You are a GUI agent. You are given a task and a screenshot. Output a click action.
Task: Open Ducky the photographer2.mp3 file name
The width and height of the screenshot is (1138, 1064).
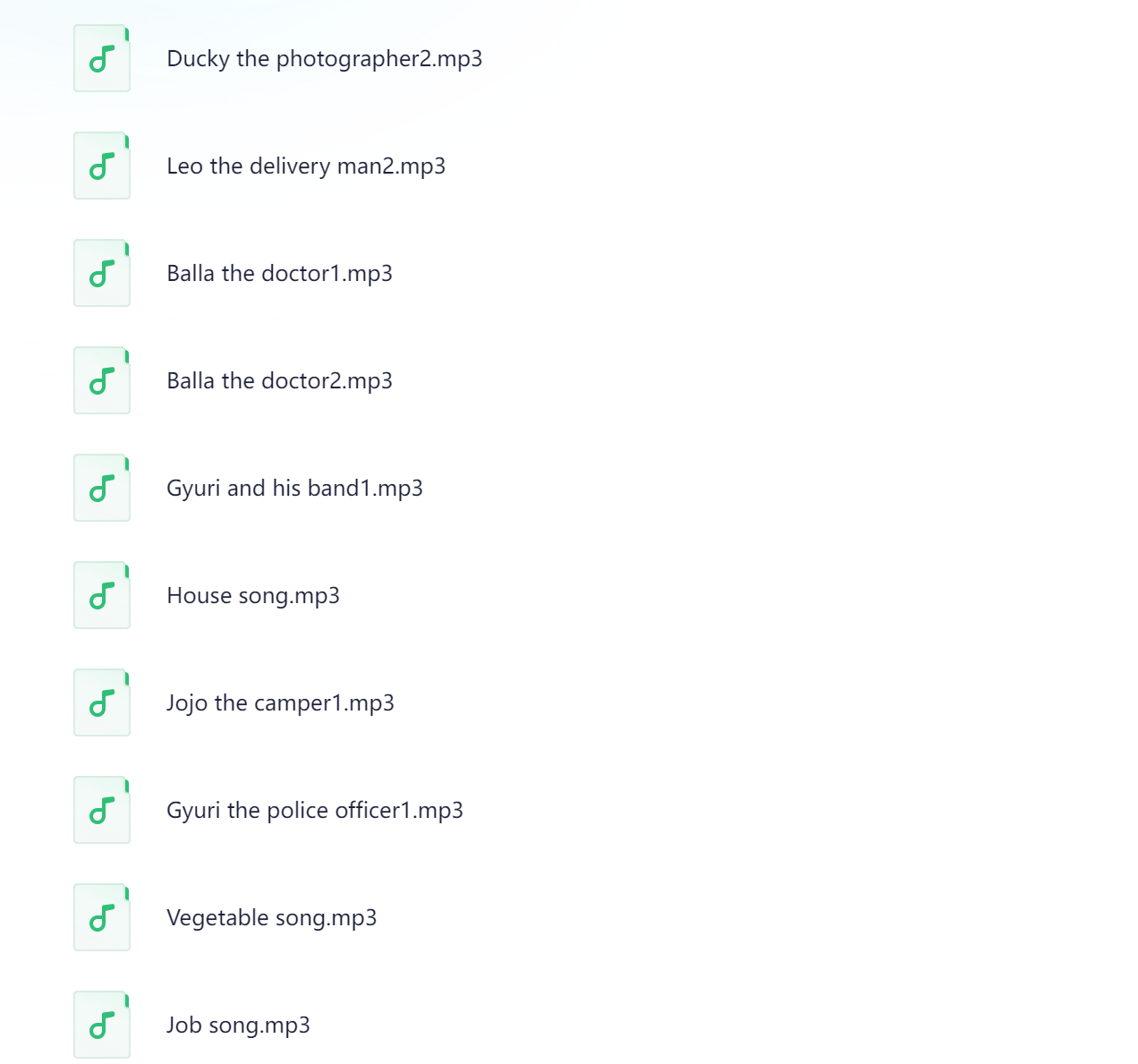325,59
